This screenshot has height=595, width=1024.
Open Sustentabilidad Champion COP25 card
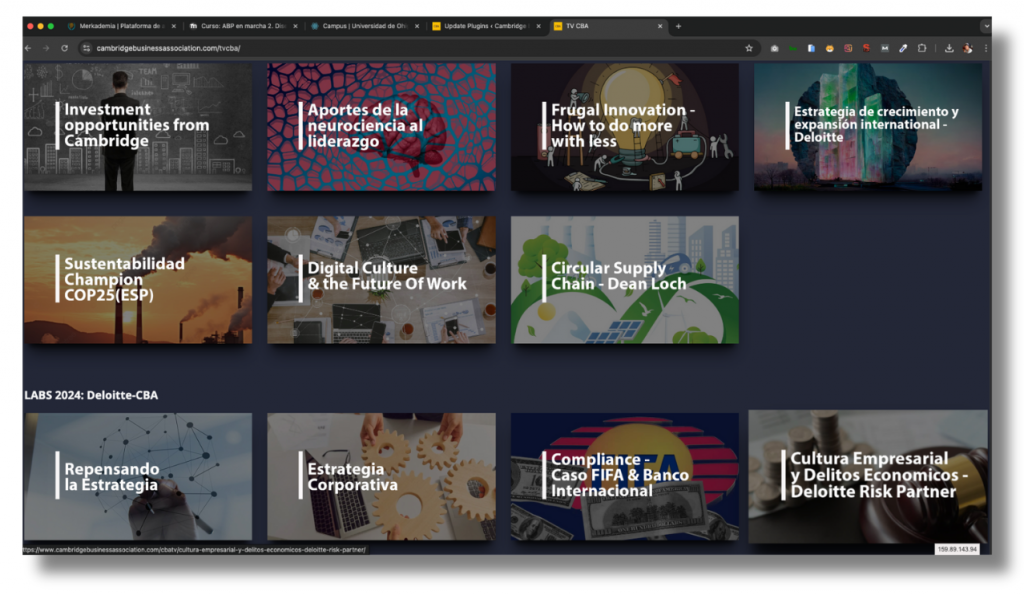[138, 280]
